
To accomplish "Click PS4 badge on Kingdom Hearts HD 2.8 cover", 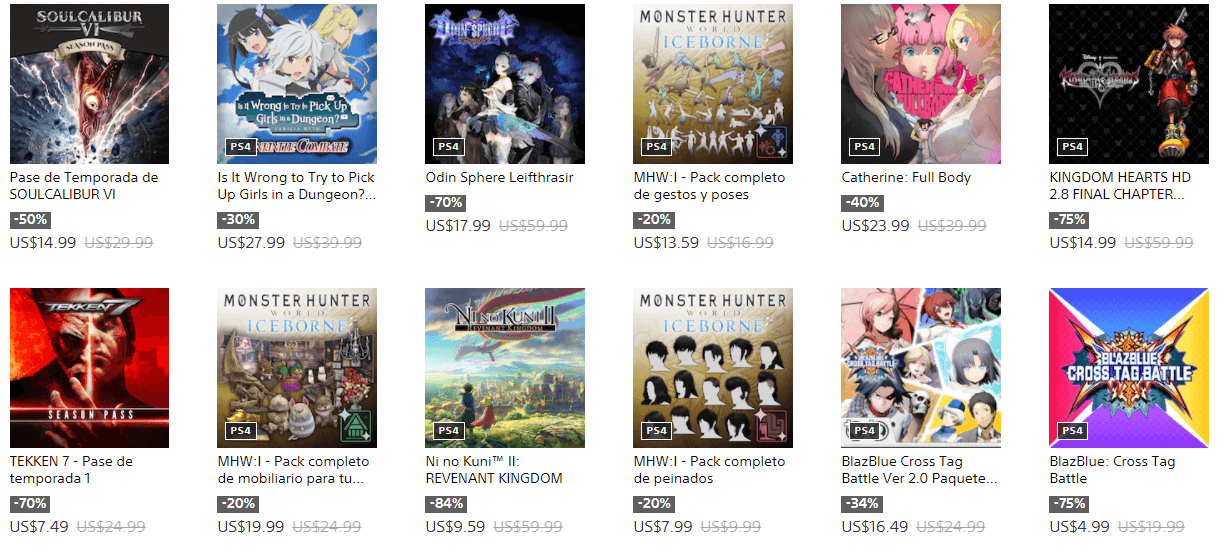I will click(1071, 147).
